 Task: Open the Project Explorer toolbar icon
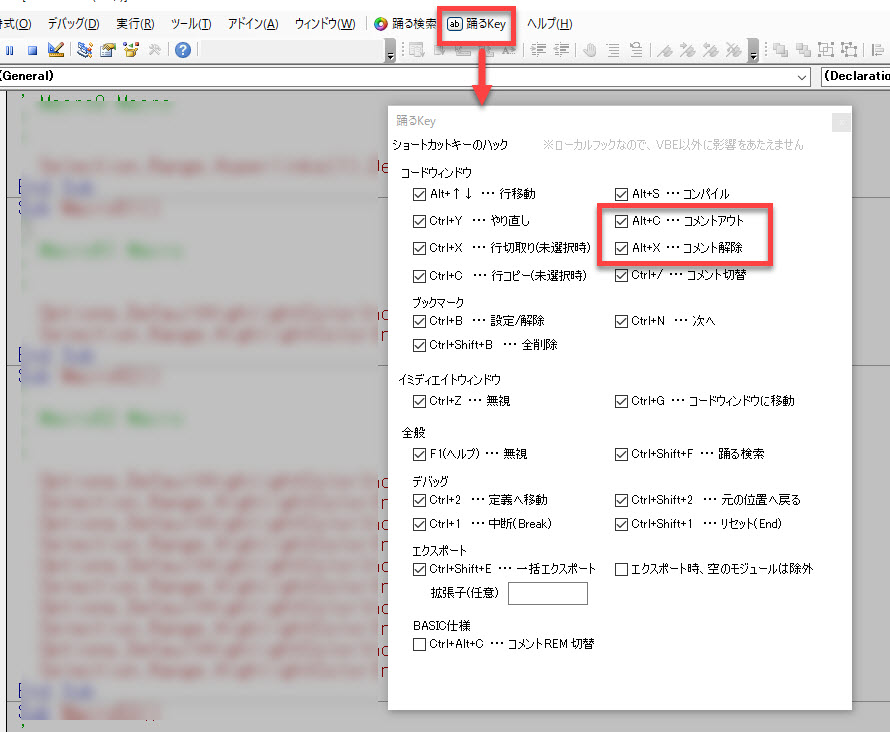pyautogui.click(x=85, y=50)
